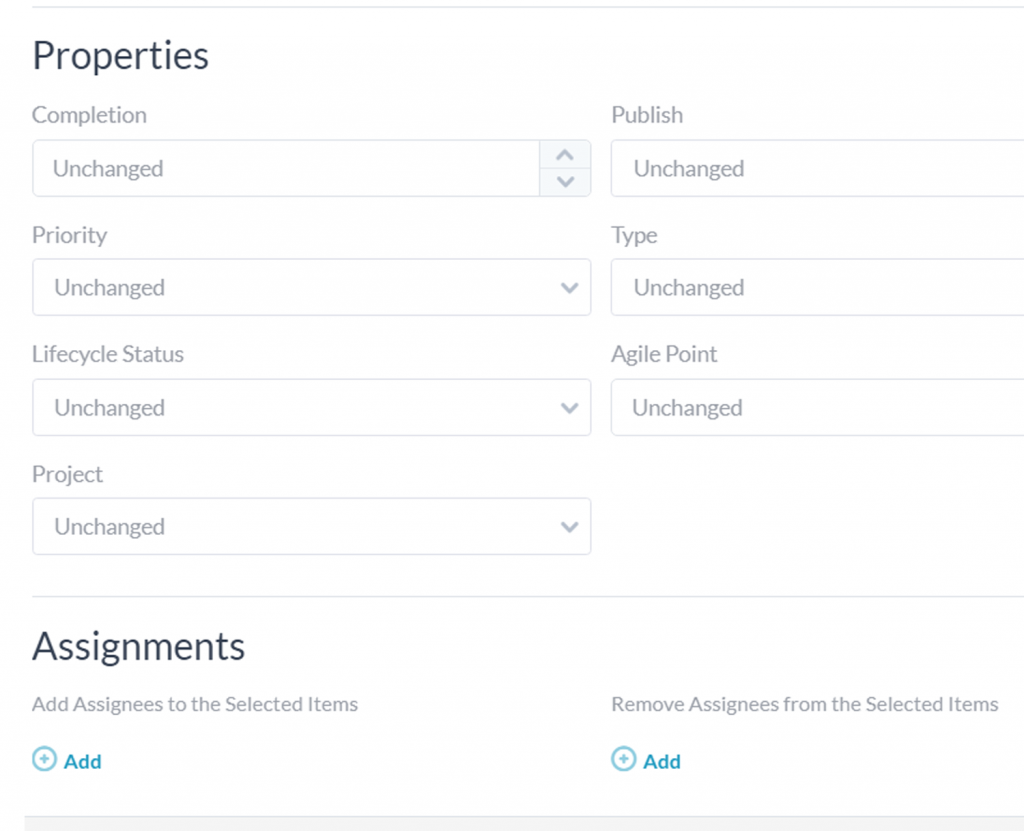
Task: Click the chevron arrow in Lifecycle Status box
Action: pos(570,408)
